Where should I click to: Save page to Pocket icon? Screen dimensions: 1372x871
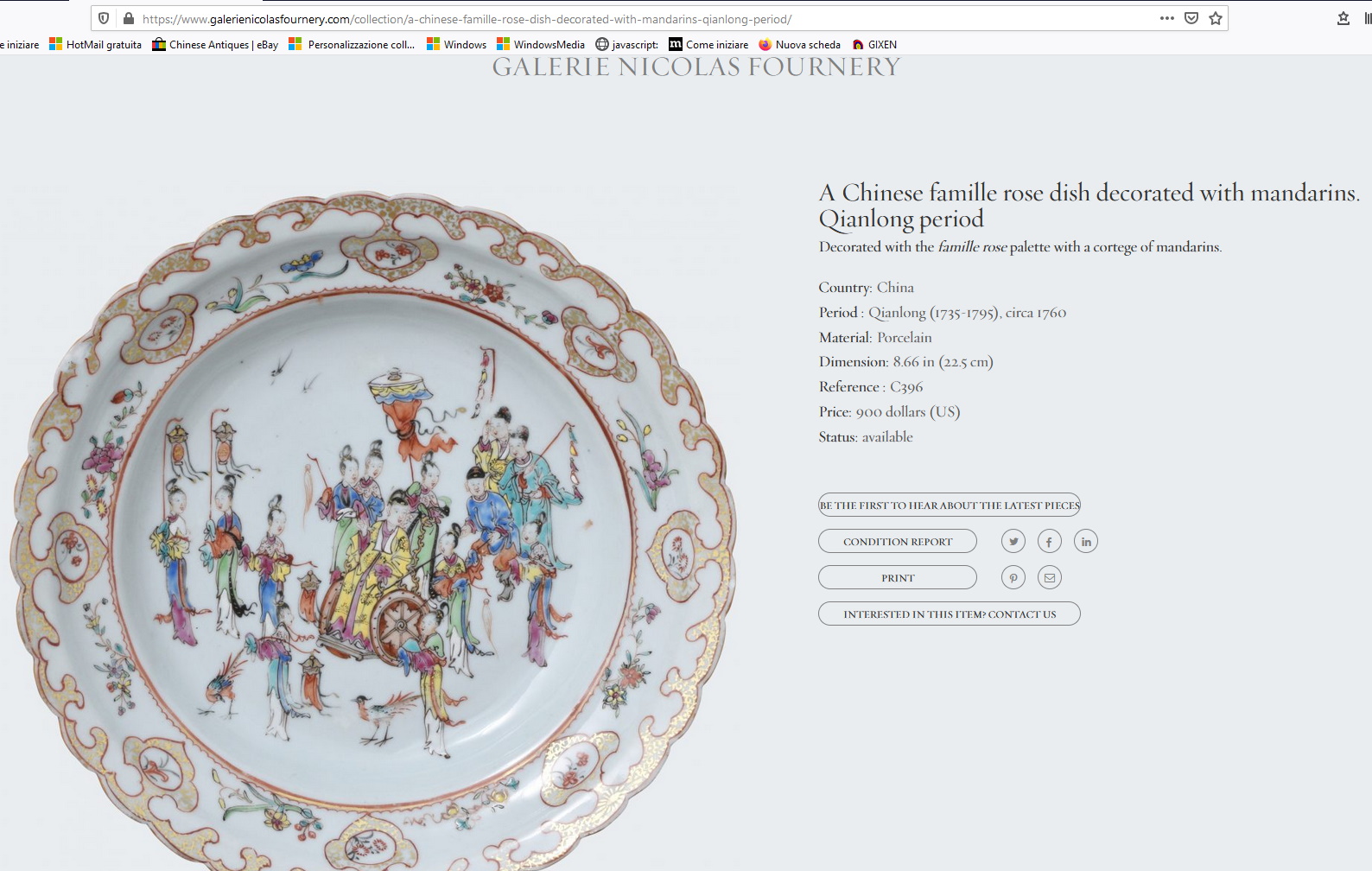point(1191,18)
